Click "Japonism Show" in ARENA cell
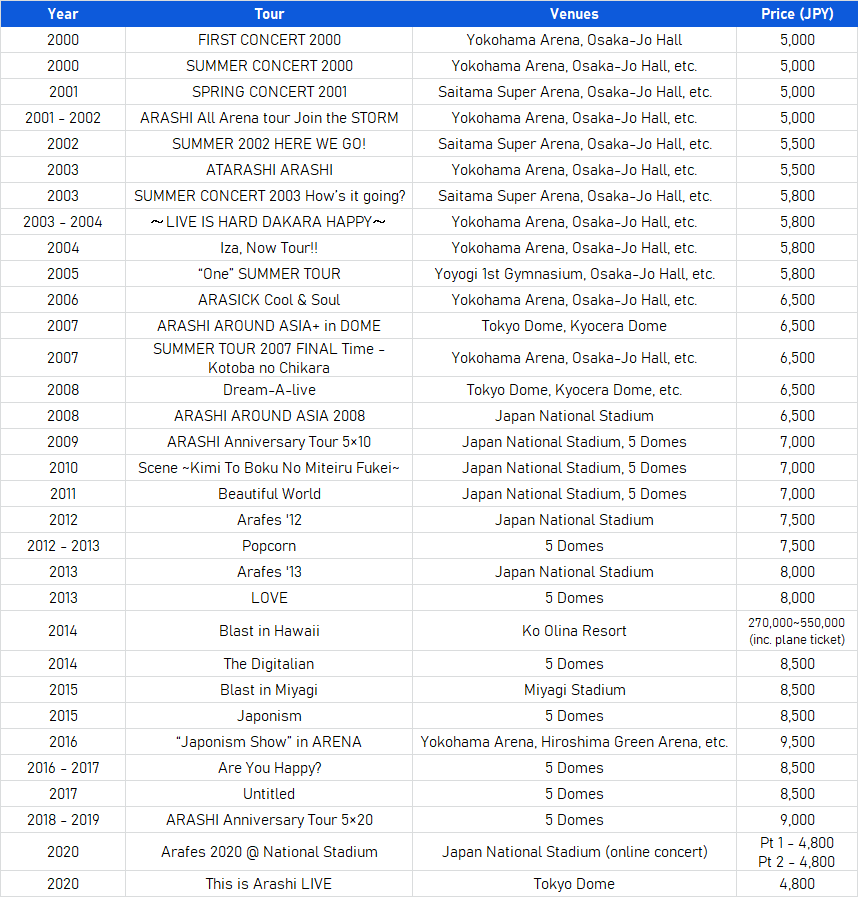The height and width of the screenshot is (897, 858). pyautogui.click(x=269, y=742)
